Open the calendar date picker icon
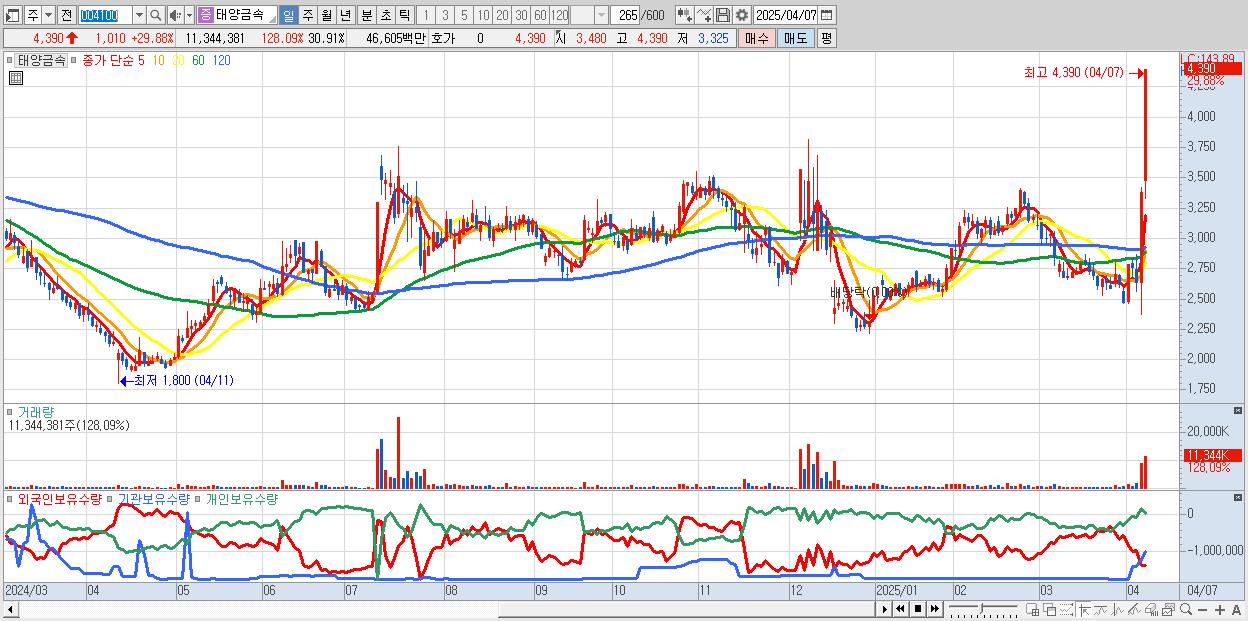This screenshot has height=621, width=1248. 826,15
